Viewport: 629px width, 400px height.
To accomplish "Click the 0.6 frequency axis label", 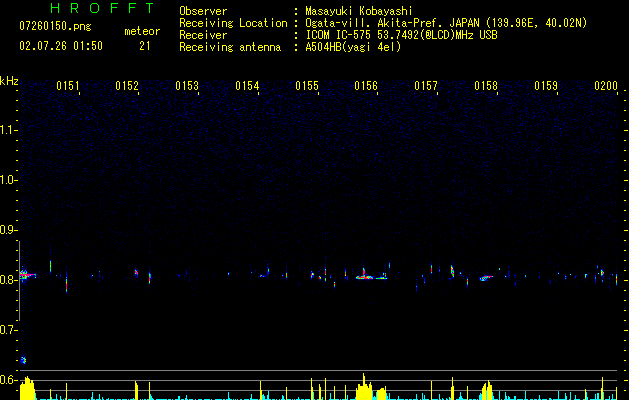I will [8, 380].
